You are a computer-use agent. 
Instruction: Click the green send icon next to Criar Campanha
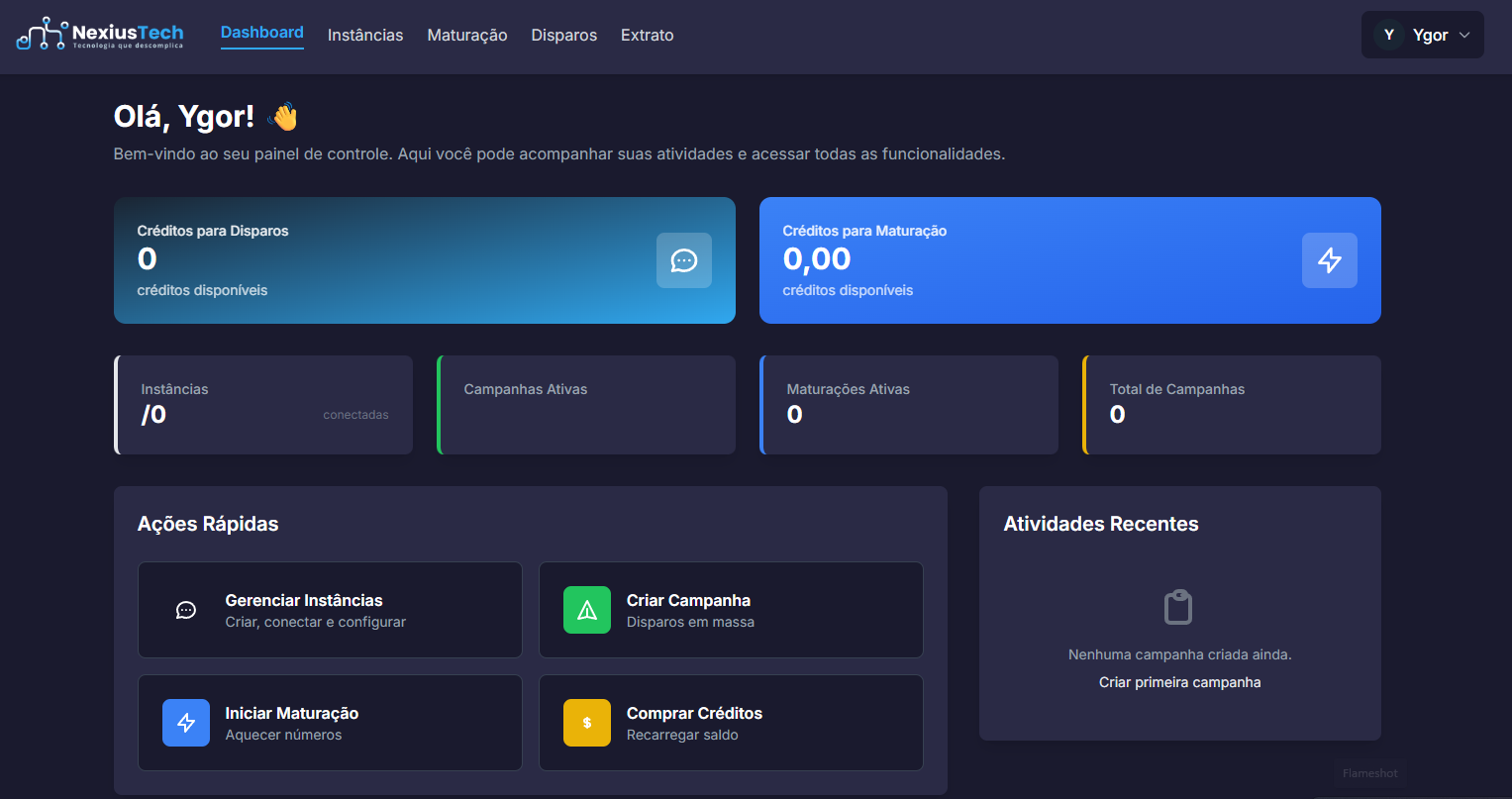pyautogui.click(x=586, y=610)
